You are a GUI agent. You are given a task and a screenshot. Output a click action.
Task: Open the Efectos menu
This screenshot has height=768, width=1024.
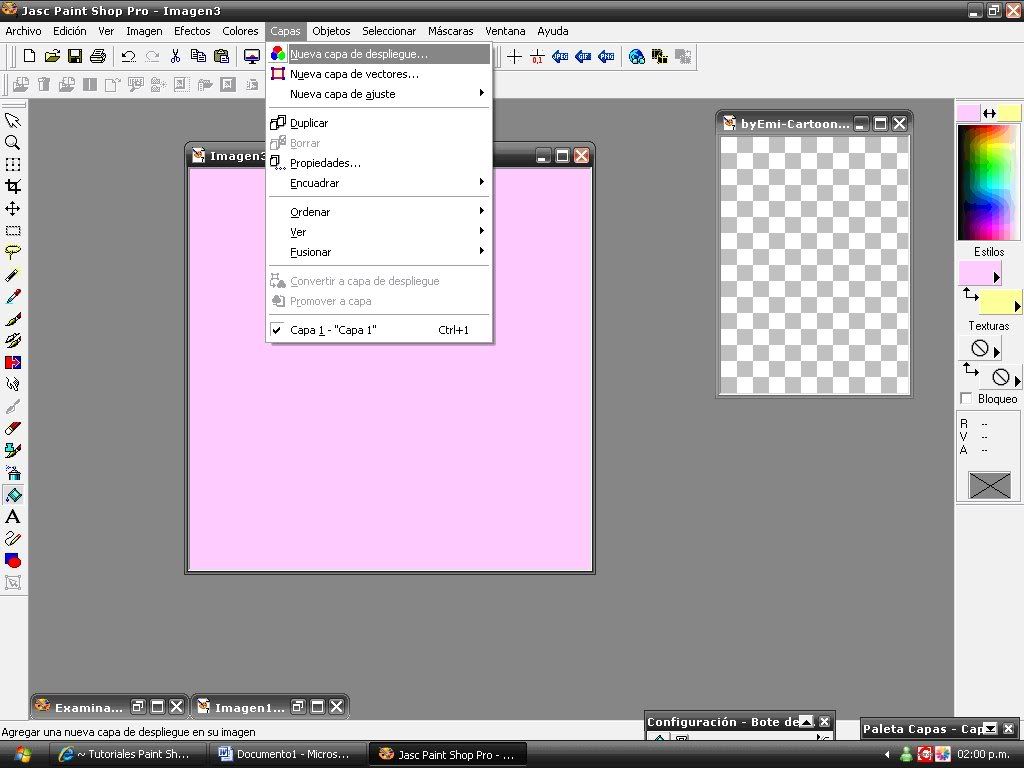pos(192,31)
